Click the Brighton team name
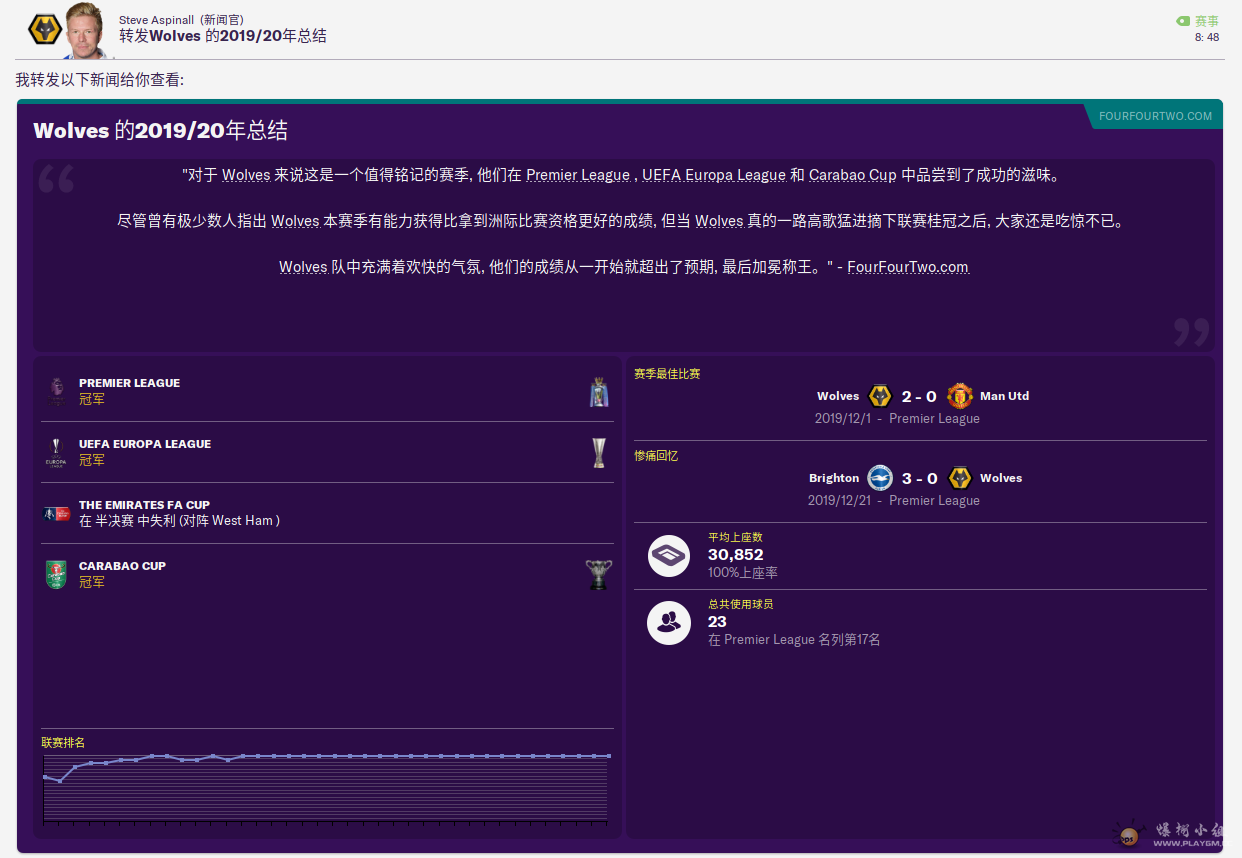The width and height of the screenshot is (1242, 858). 834,478
